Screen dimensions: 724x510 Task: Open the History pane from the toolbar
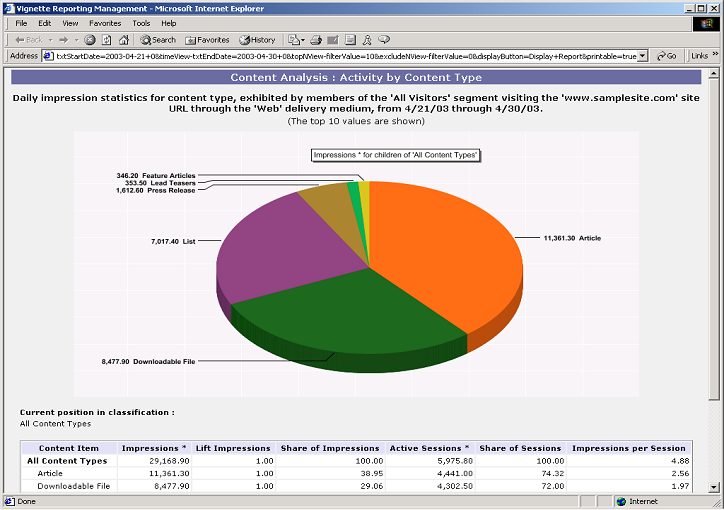(257, 40)
